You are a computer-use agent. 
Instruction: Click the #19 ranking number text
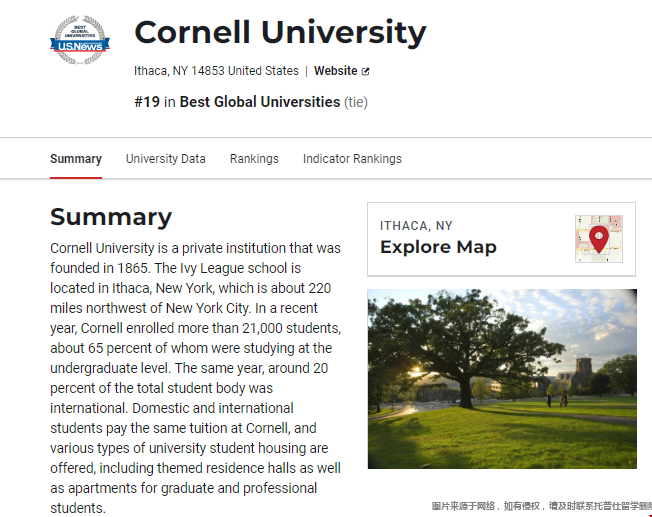(x=147, y=102)
